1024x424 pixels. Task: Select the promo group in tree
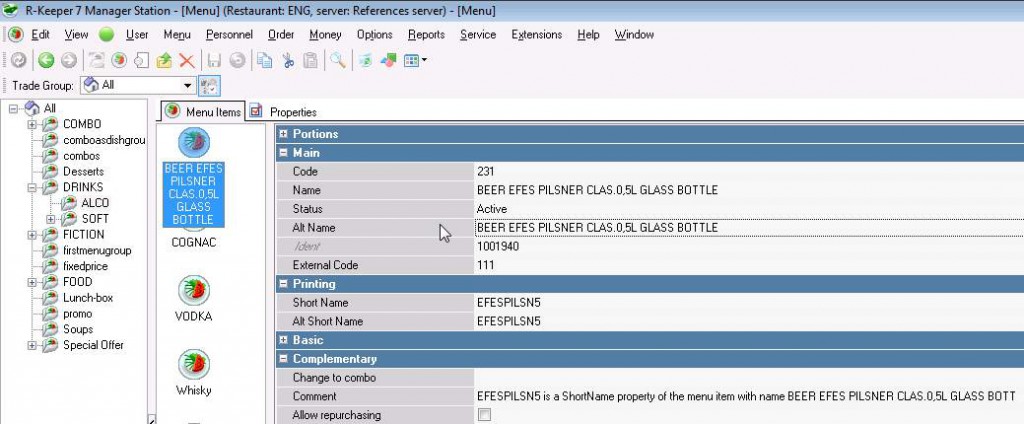(x=78, y=314)
